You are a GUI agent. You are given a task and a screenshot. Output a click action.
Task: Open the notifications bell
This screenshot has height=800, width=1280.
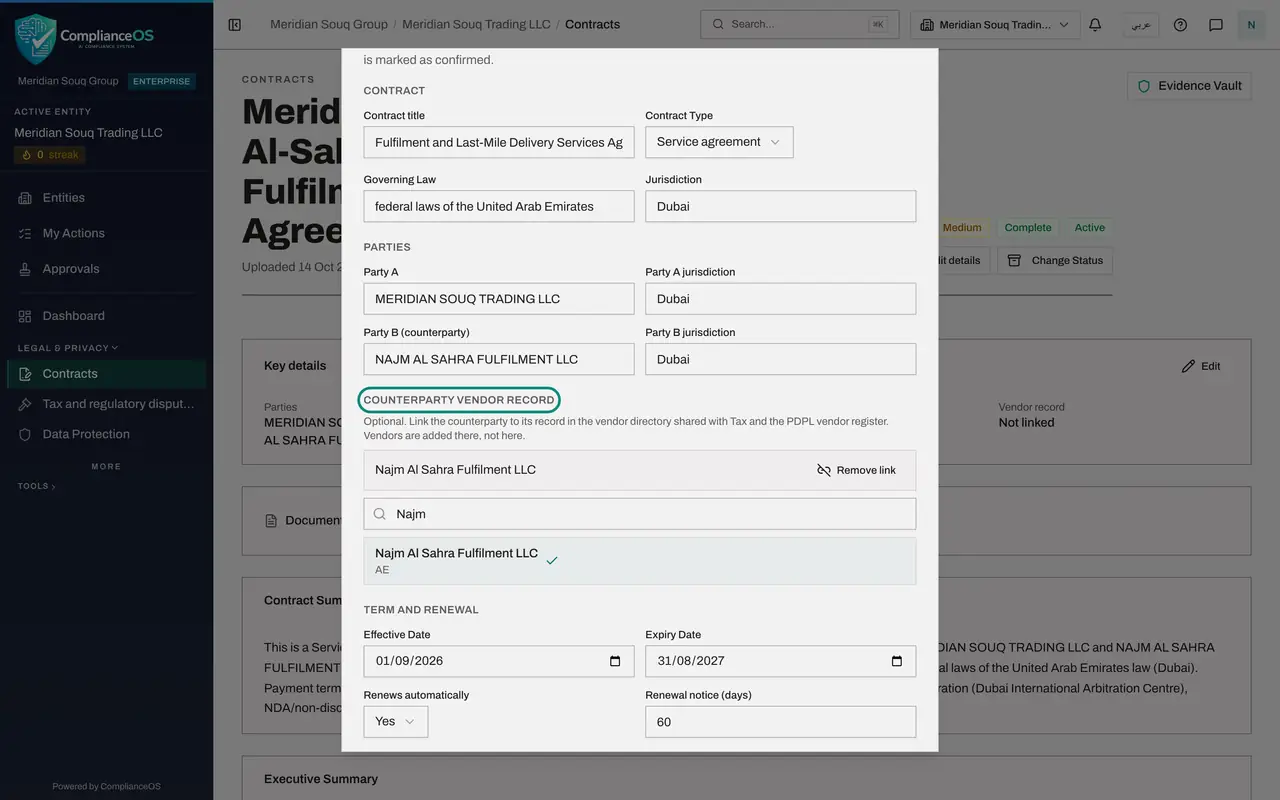1095,25
